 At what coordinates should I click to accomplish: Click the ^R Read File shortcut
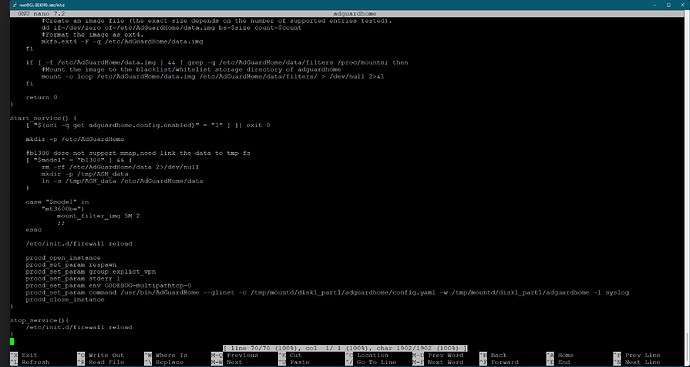101,362
